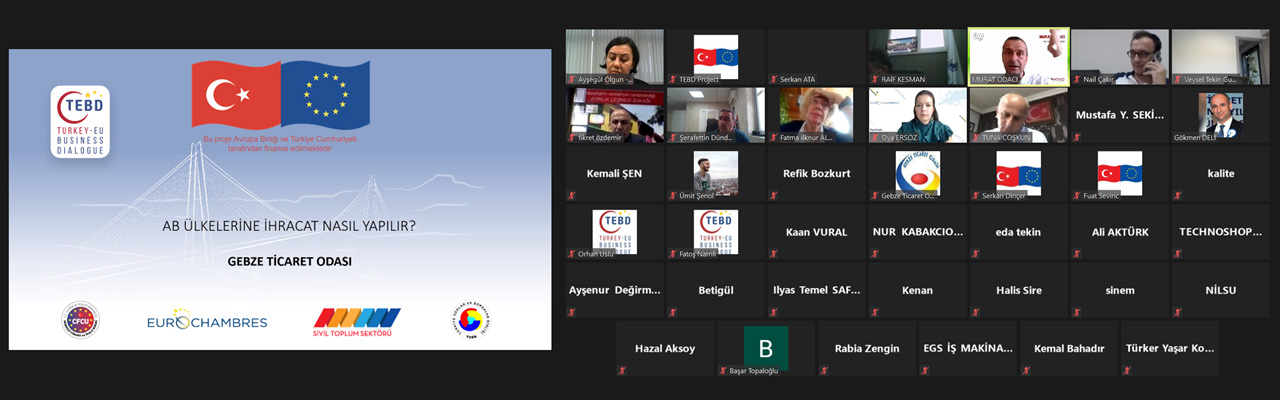Click the name Ayşenur Değirm...
The width and height of the screenshot is (1280, 400).
coord(615,290)
